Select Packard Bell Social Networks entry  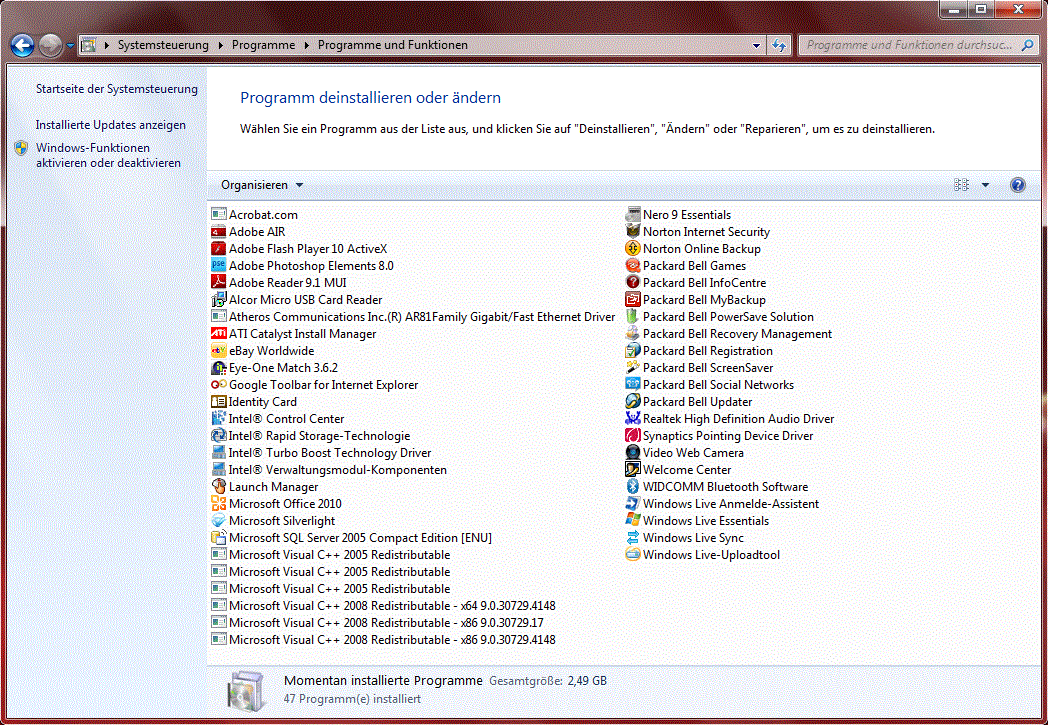tap(710, 385)
